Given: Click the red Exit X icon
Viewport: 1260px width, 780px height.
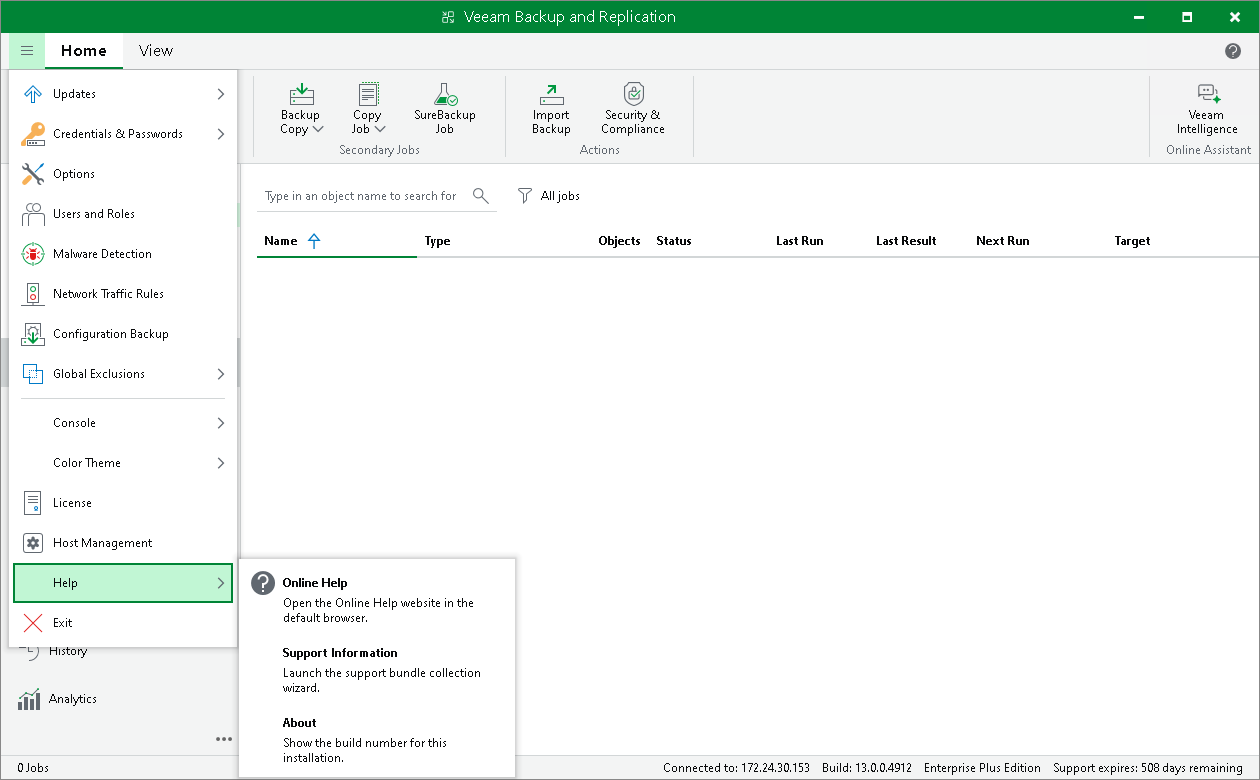Looking at the screenshot, I should [33, 623].
